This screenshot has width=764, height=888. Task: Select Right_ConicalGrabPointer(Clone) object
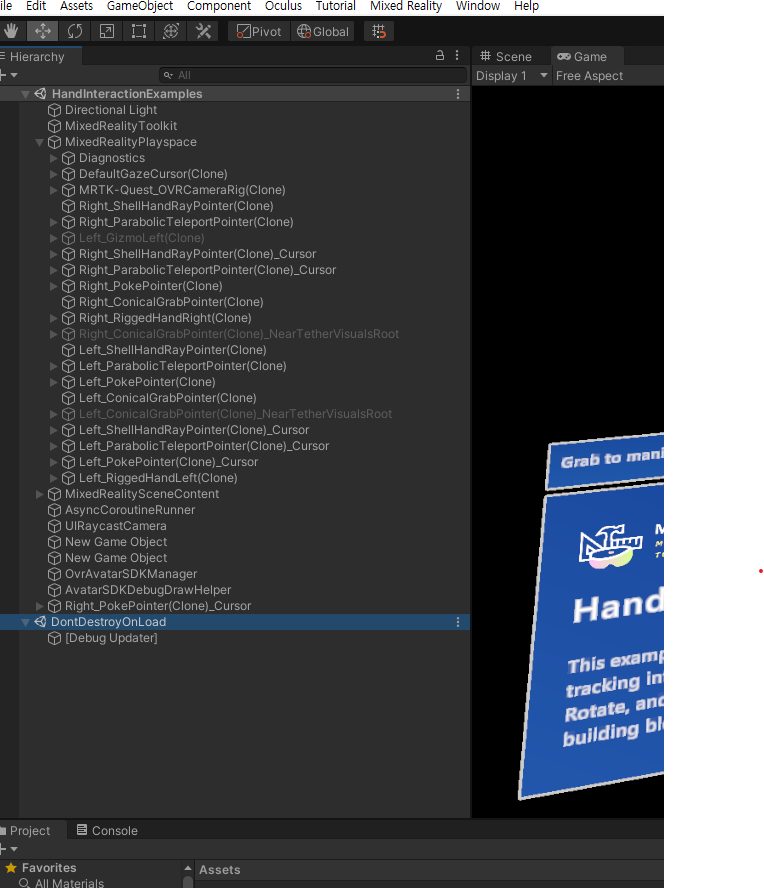[170, 302]
